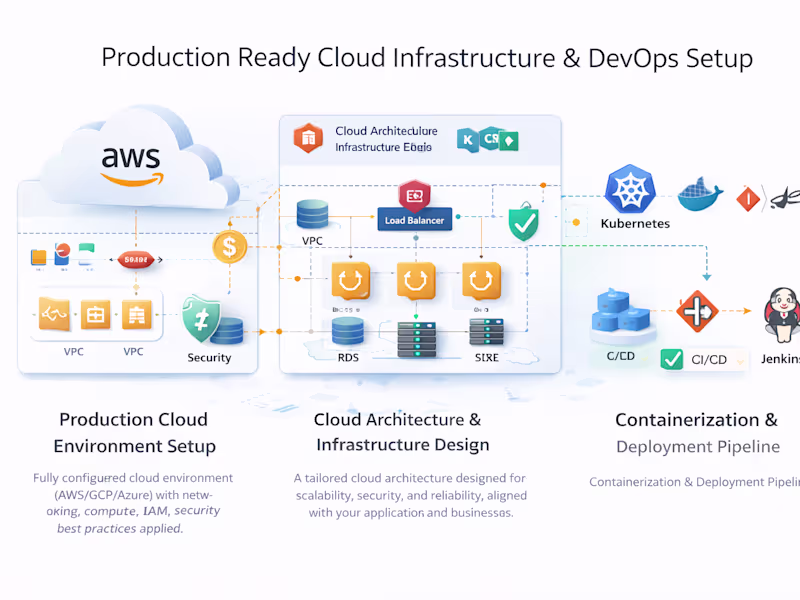Click the Kubernetes hexagon icon
Viewport: 800px width, 600px height.
[x=630, y=192]
